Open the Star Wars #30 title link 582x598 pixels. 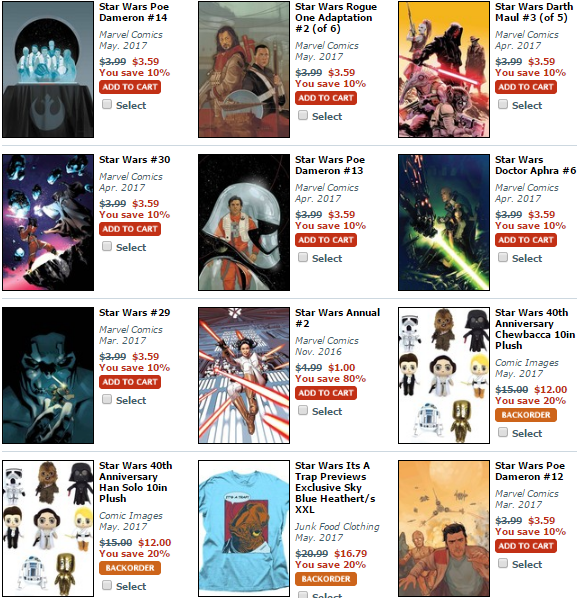point(135,159)
